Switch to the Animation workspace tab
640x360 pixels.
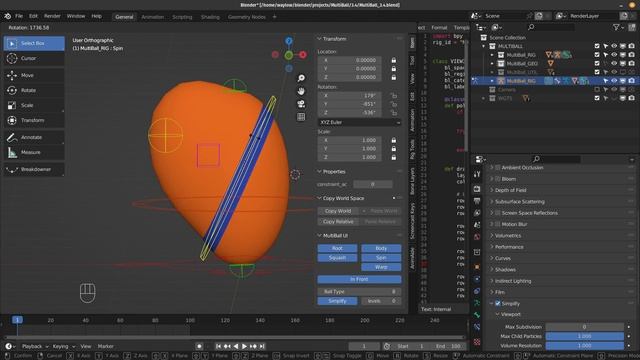153,17
